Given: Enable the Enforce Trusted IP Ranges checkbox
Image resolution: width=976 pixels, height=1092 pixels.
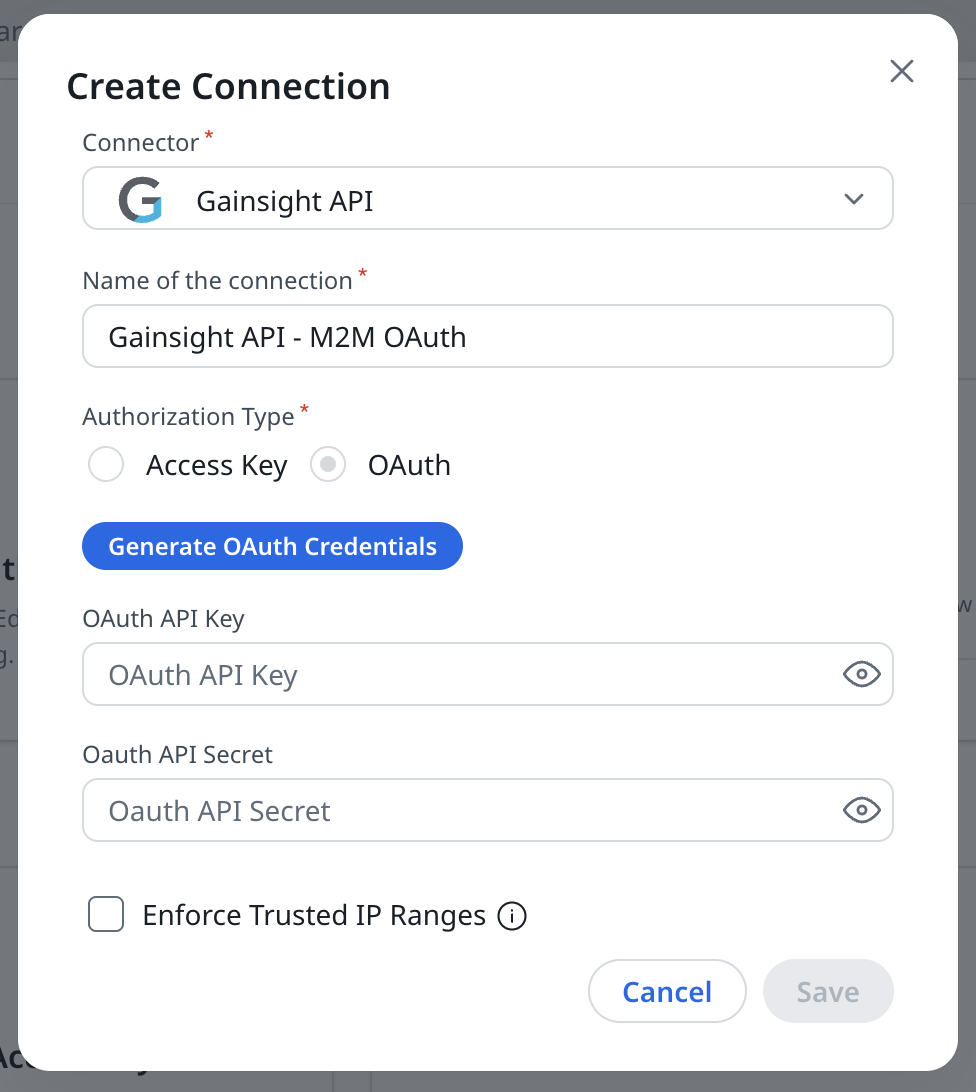Looking at the screenshot, I should (x=106, y=914).
